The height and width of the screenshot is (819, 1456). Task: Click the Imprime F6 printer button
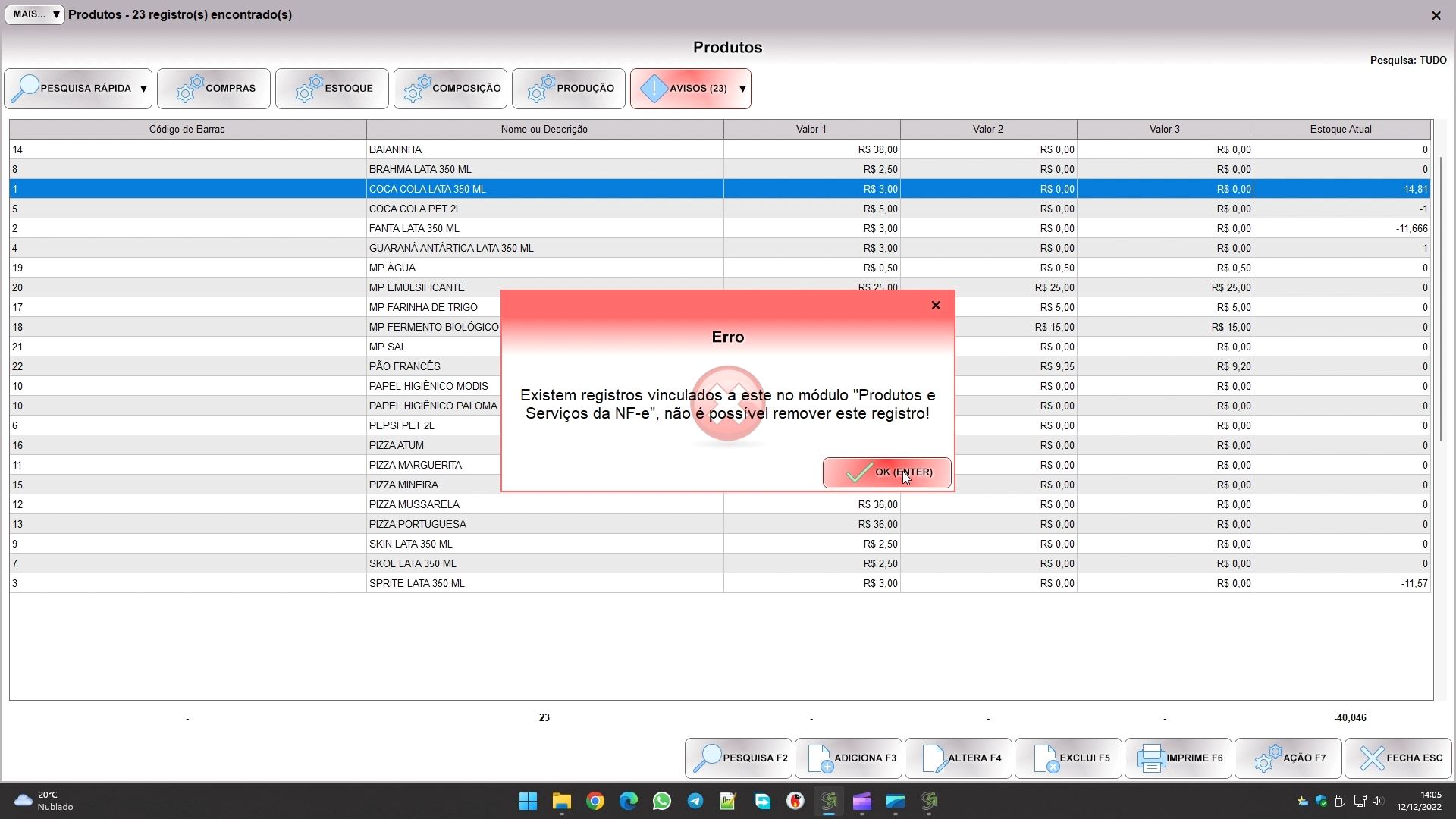pos(1178,758)
